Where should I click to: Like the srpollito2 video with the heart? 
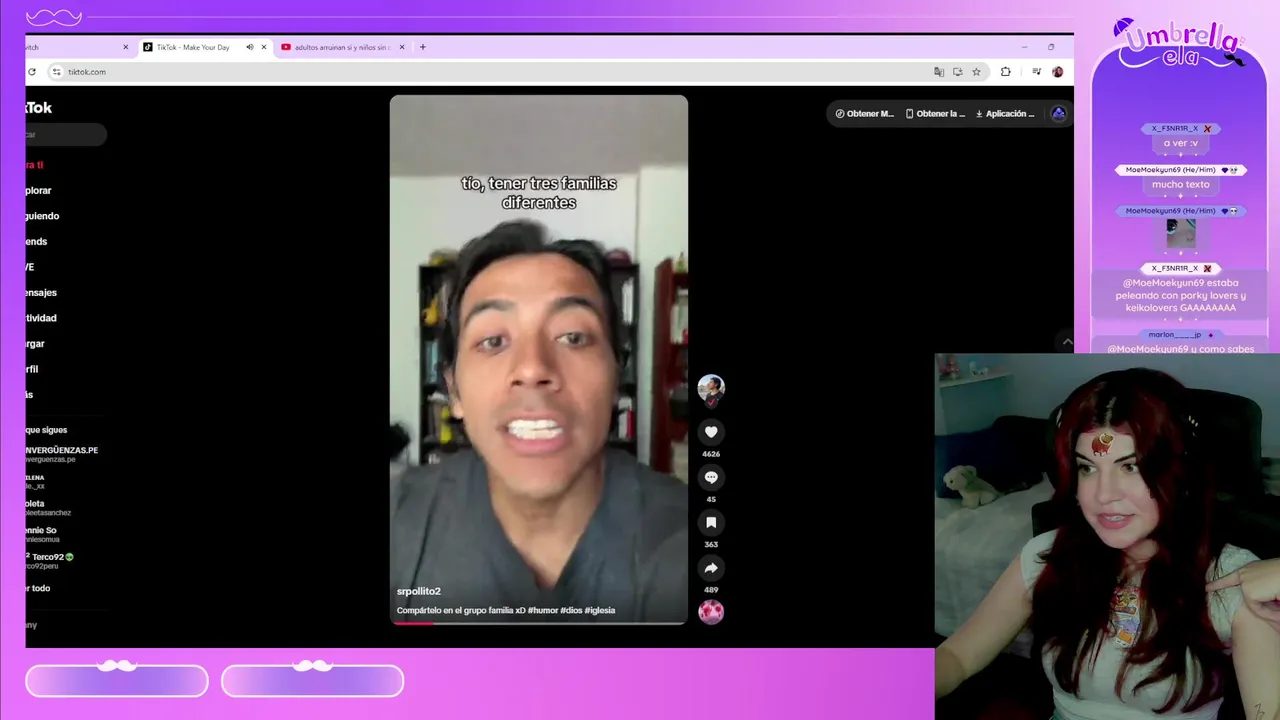coord(711,432)
